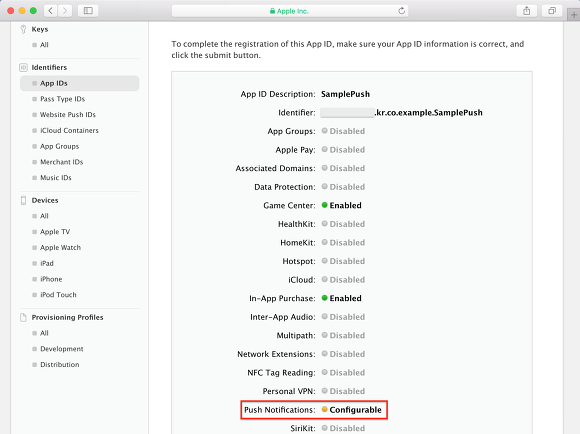580x434 pixels.
Task: Toggle the Safari sidebar button
Action: 88,11
